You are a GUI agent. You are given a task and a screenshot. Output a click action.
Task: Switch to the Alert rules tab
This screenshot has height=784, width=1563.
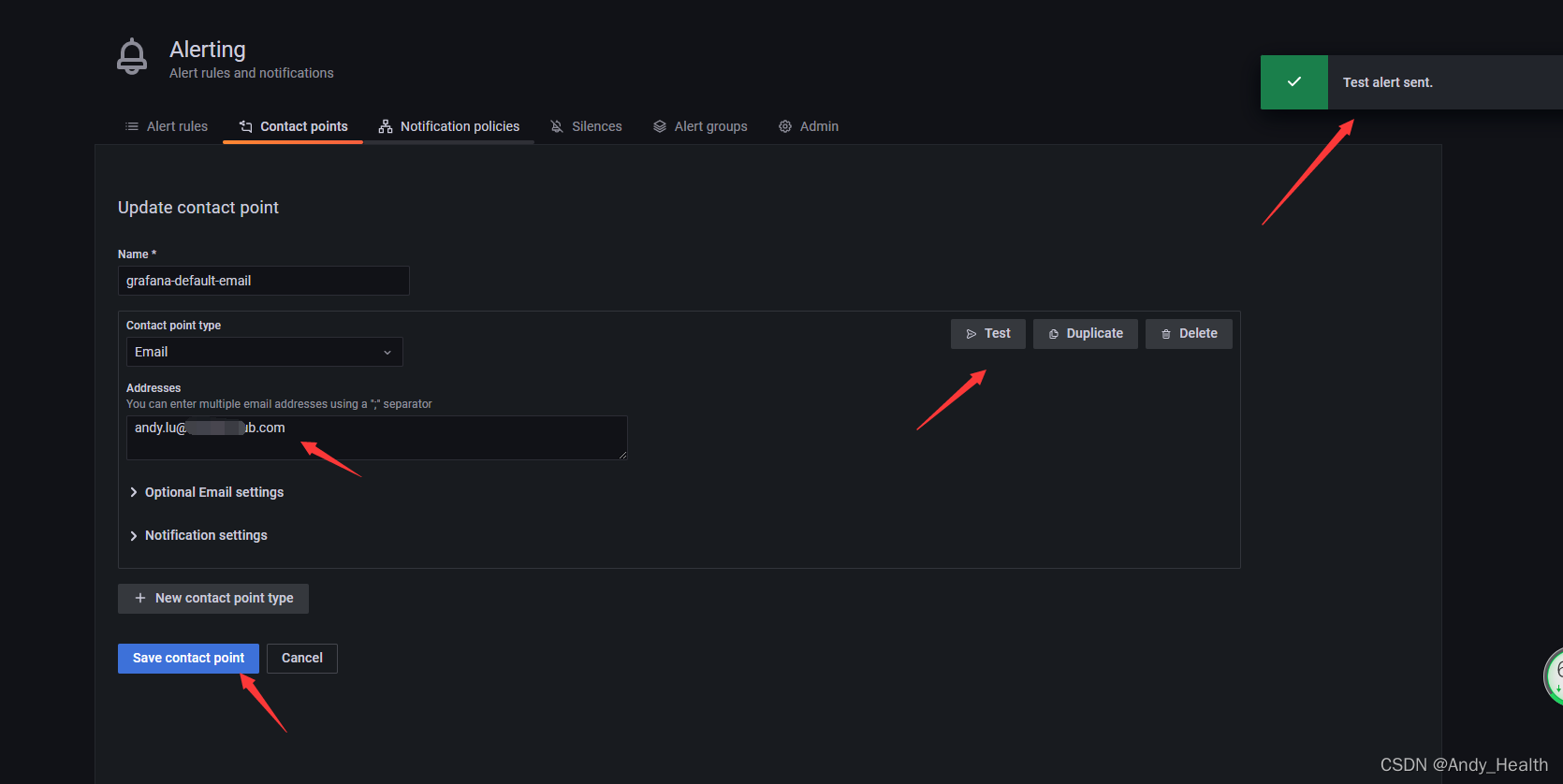click(x=167, y=126)
